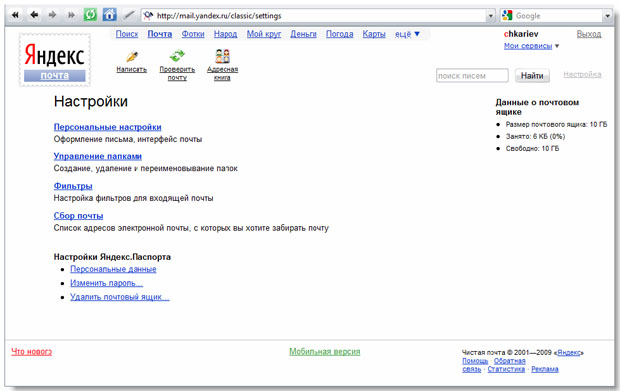620x391 pixels.
Task: Open the Реклама footer link
Action: [545, 369]
